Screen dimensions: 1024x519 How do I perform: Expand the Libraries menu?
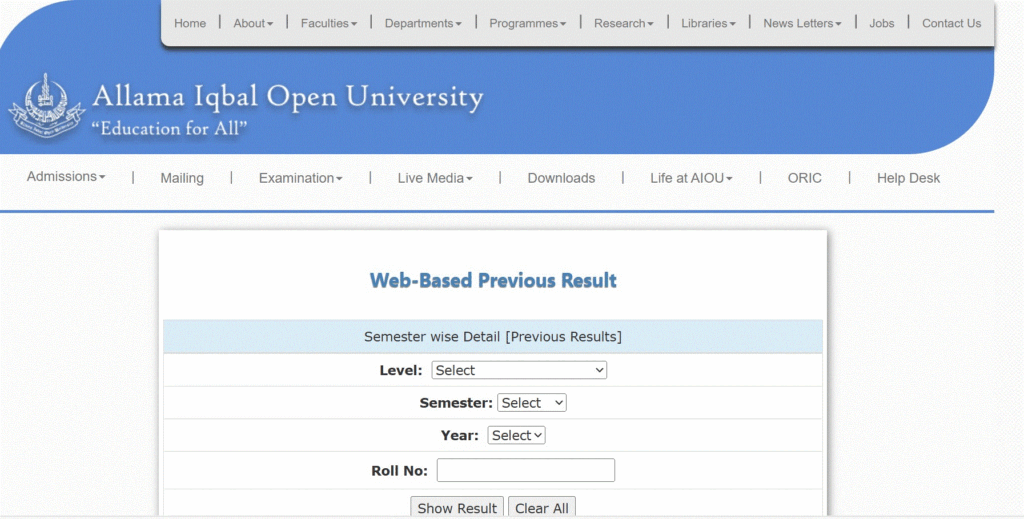pos(709,24)
